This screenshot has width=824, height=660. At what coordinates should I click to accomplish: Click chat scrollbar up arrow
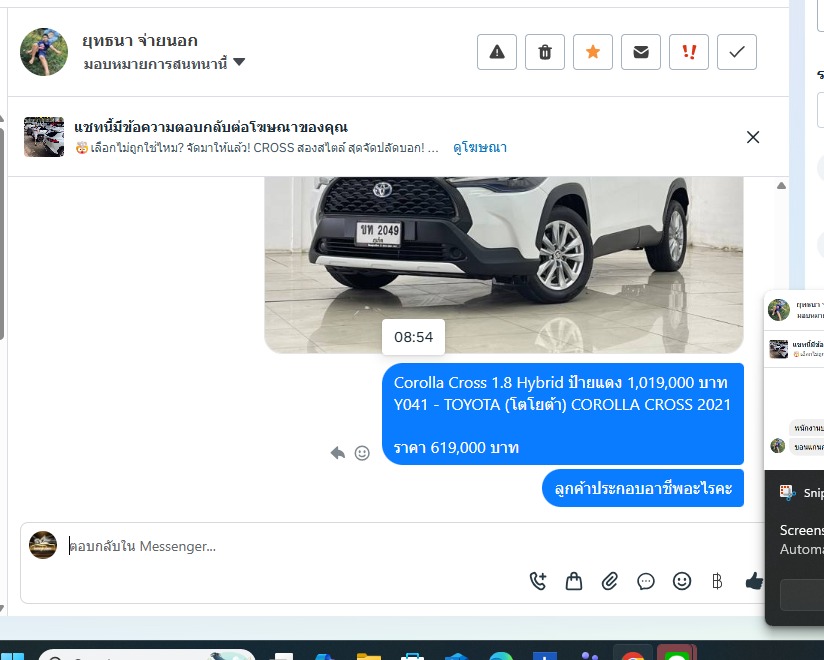coord(781,185)
